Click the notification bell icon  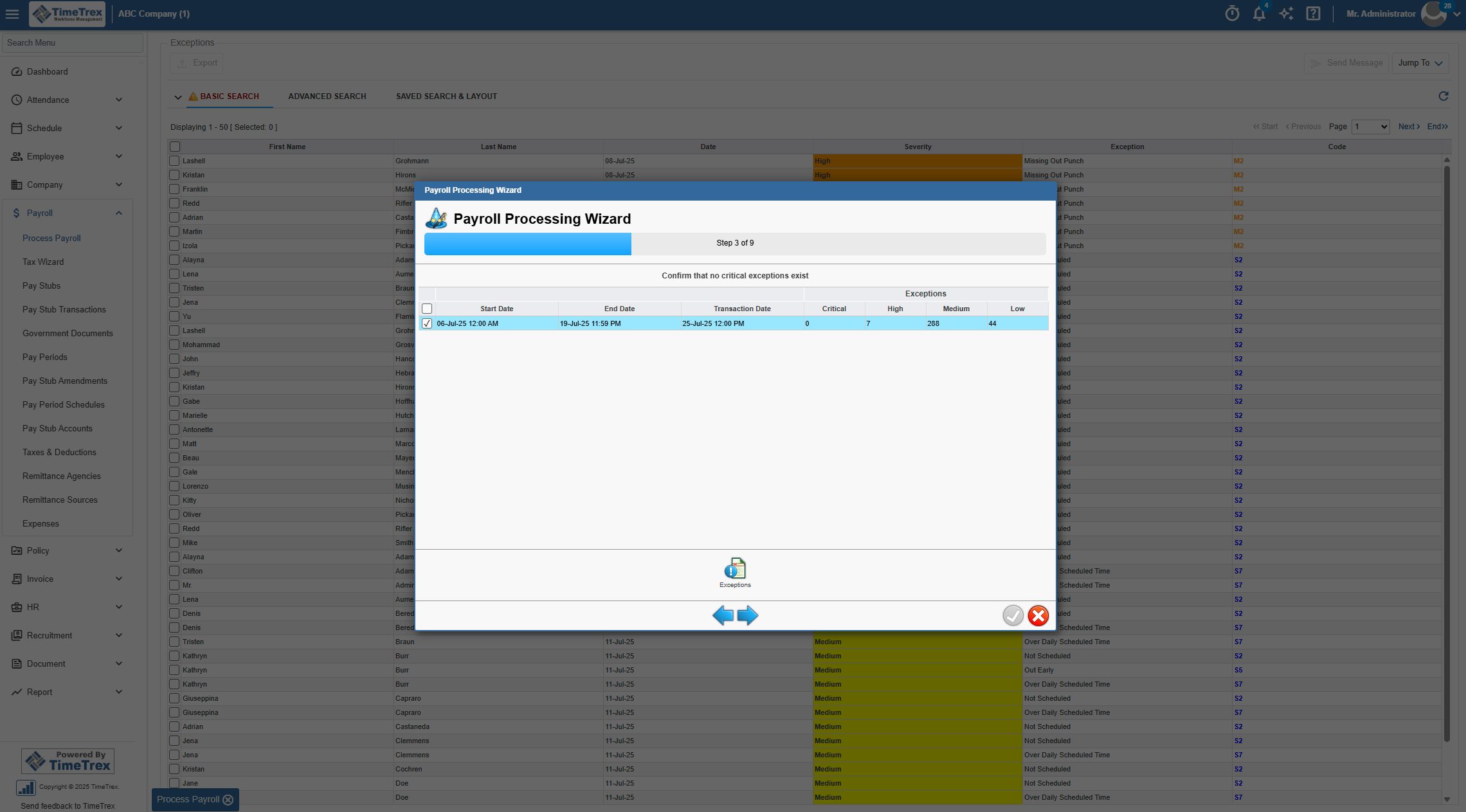[1259, 14]
